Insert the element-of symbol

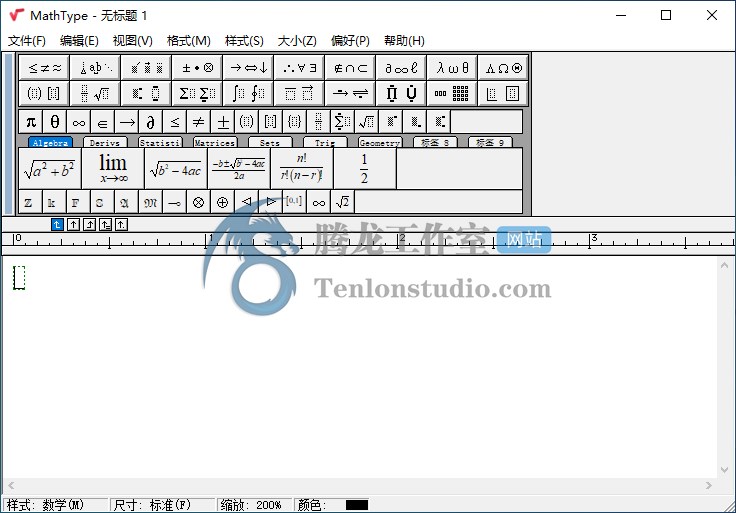[x=102, y=122]
